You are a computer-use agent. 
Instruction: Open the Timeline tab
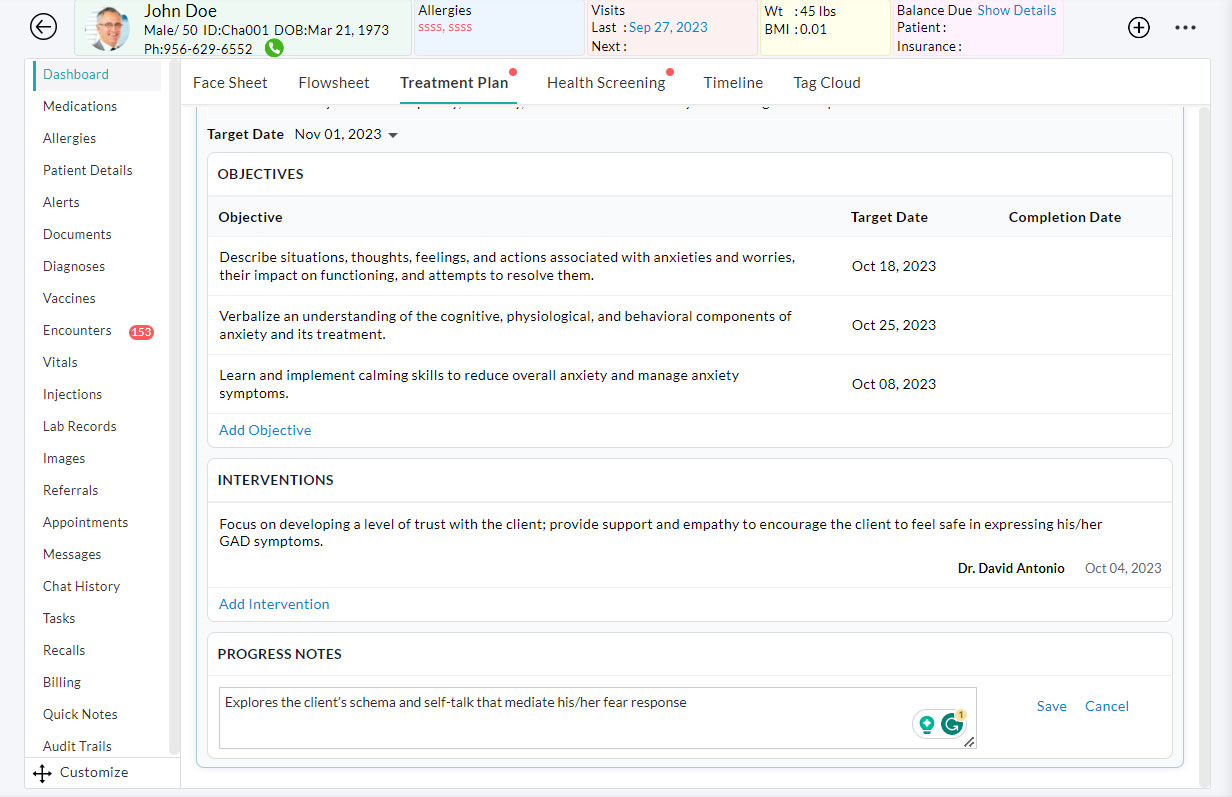(x=733, y=83)
